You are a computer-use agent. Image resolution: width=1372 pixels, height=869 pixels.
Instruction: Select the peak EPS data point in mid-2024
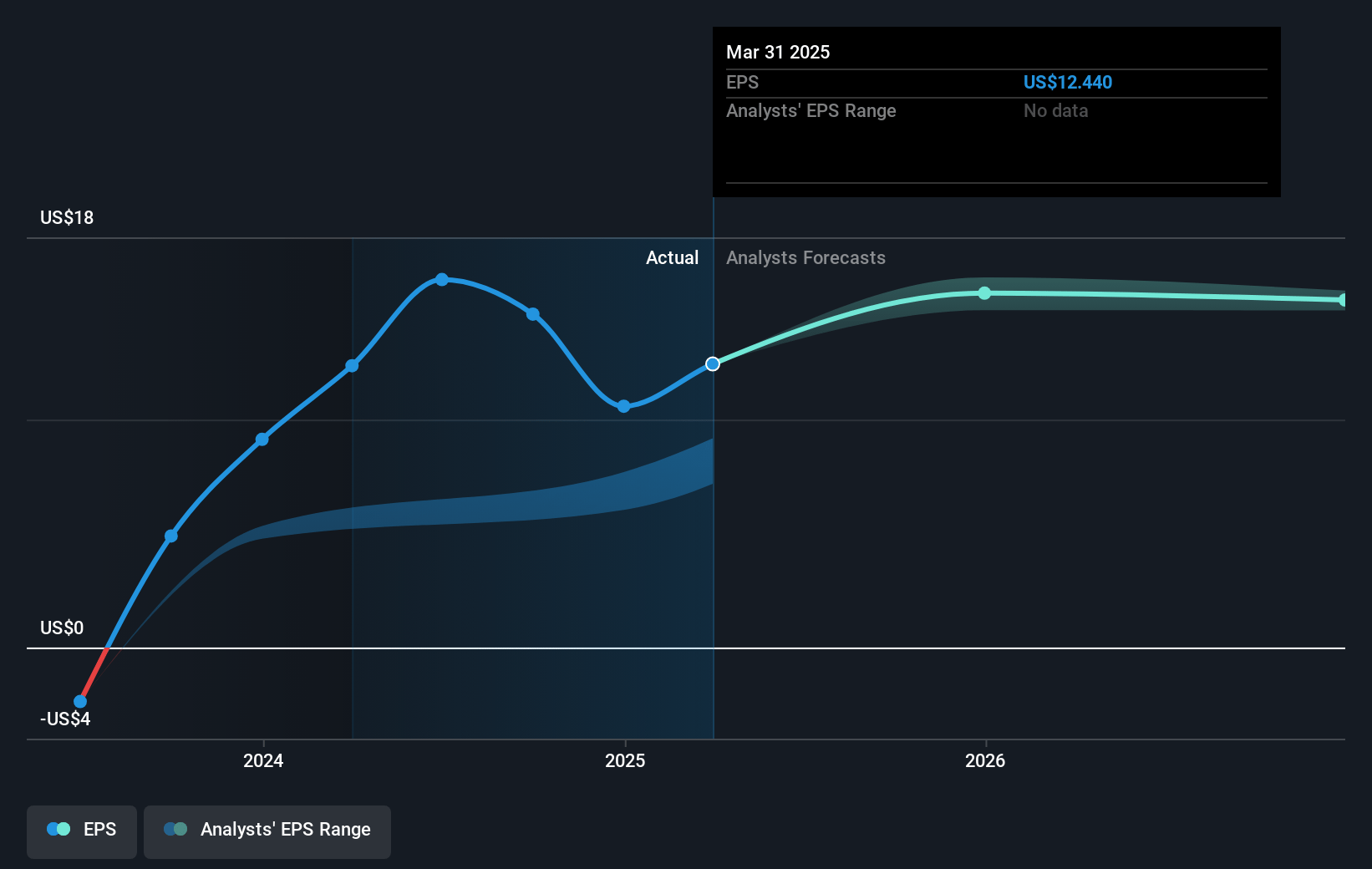(442, 279)
